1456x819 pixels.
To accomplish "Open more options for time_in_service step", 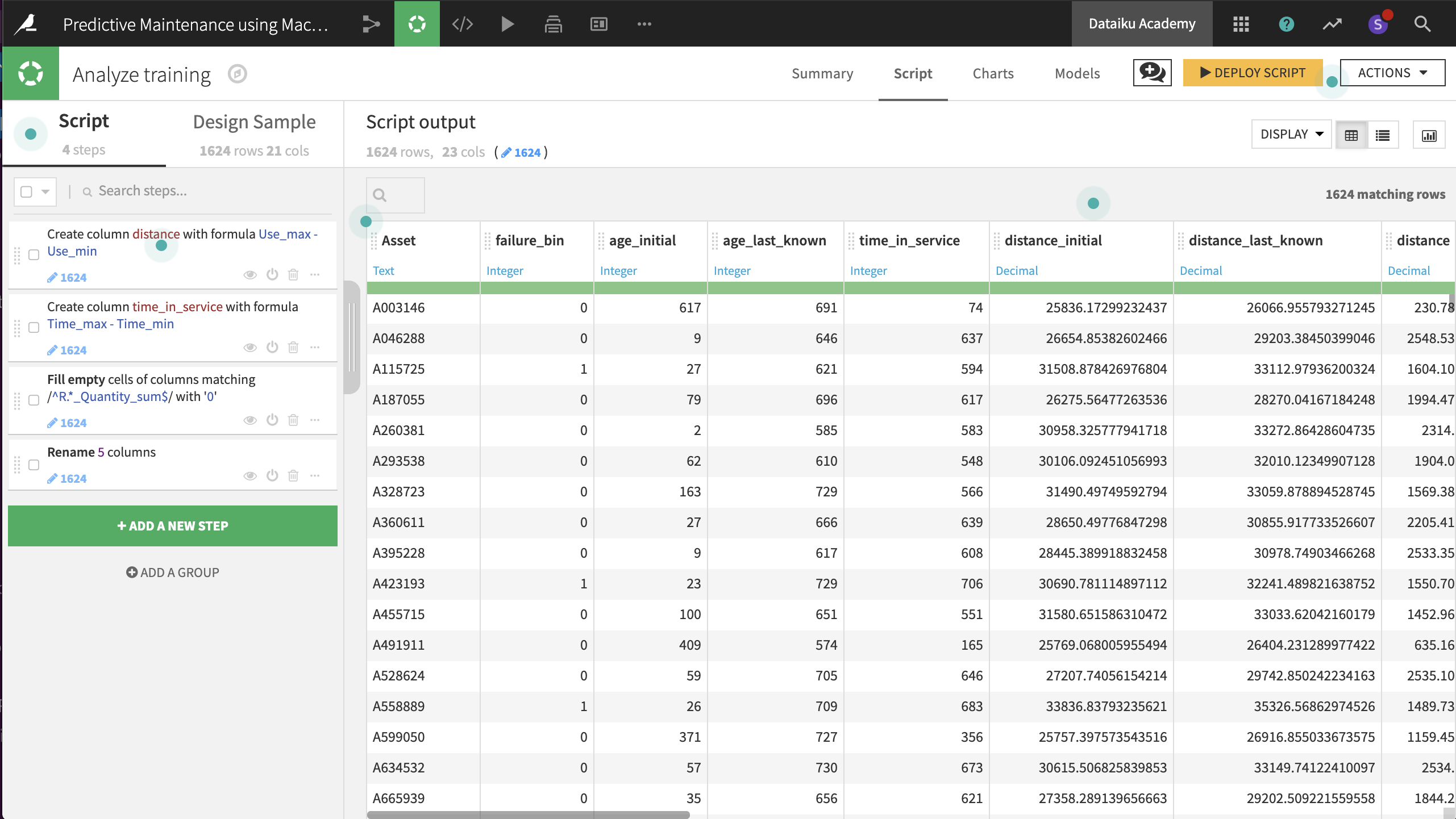I will (315, 347).
